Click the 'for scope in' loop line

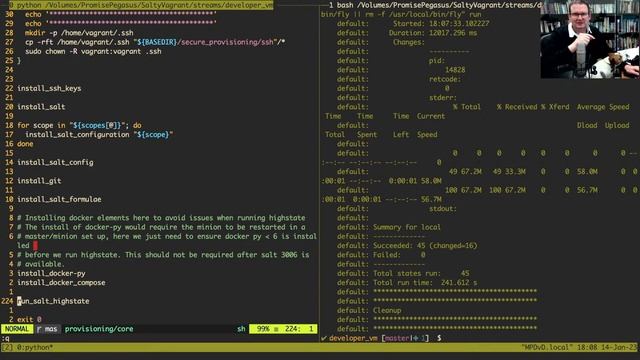tap(79, 125)
